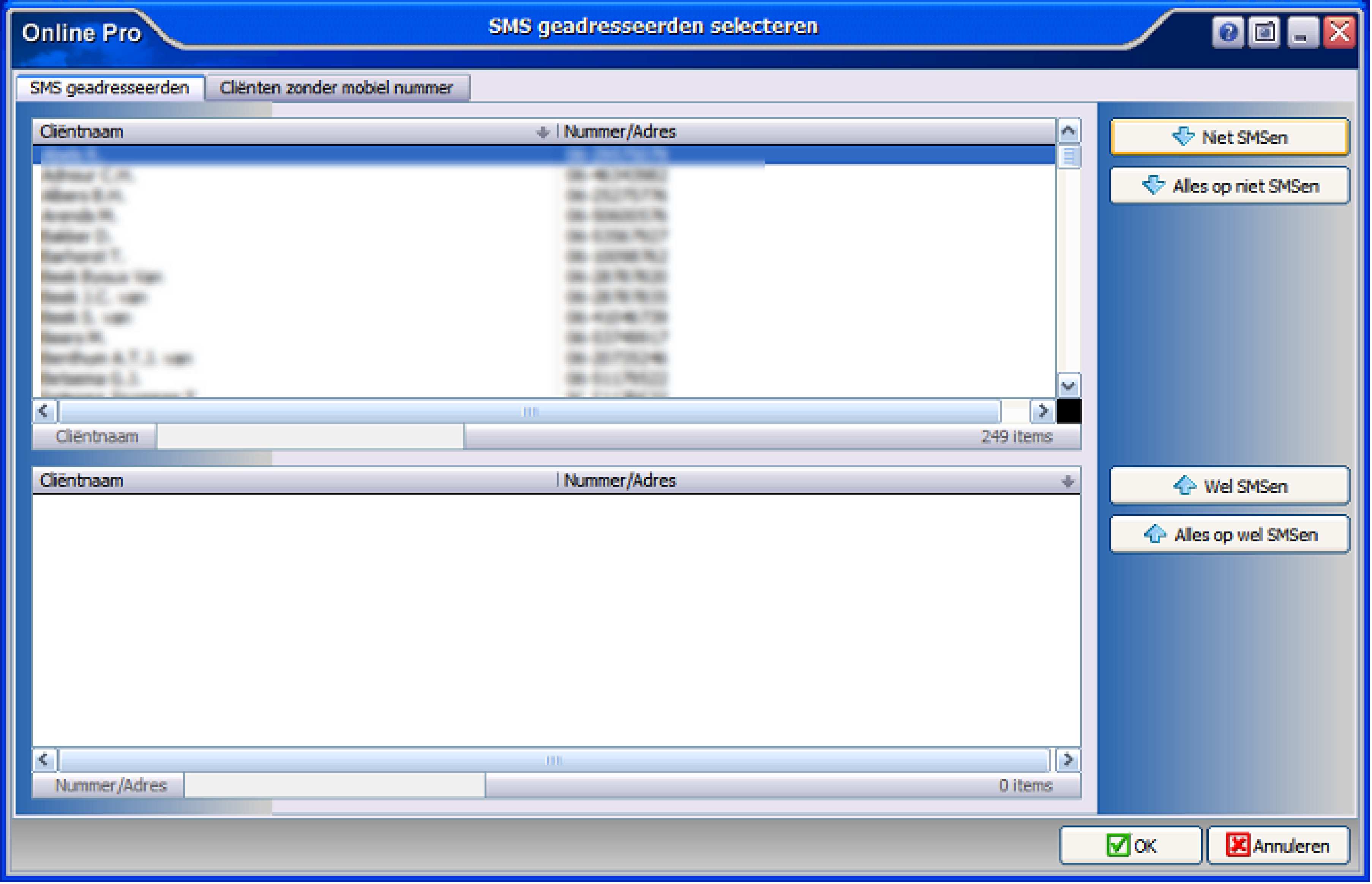The image size is (1372, 884).
Task: Cancel via the Annuleren button
Action: [1278, 846]
